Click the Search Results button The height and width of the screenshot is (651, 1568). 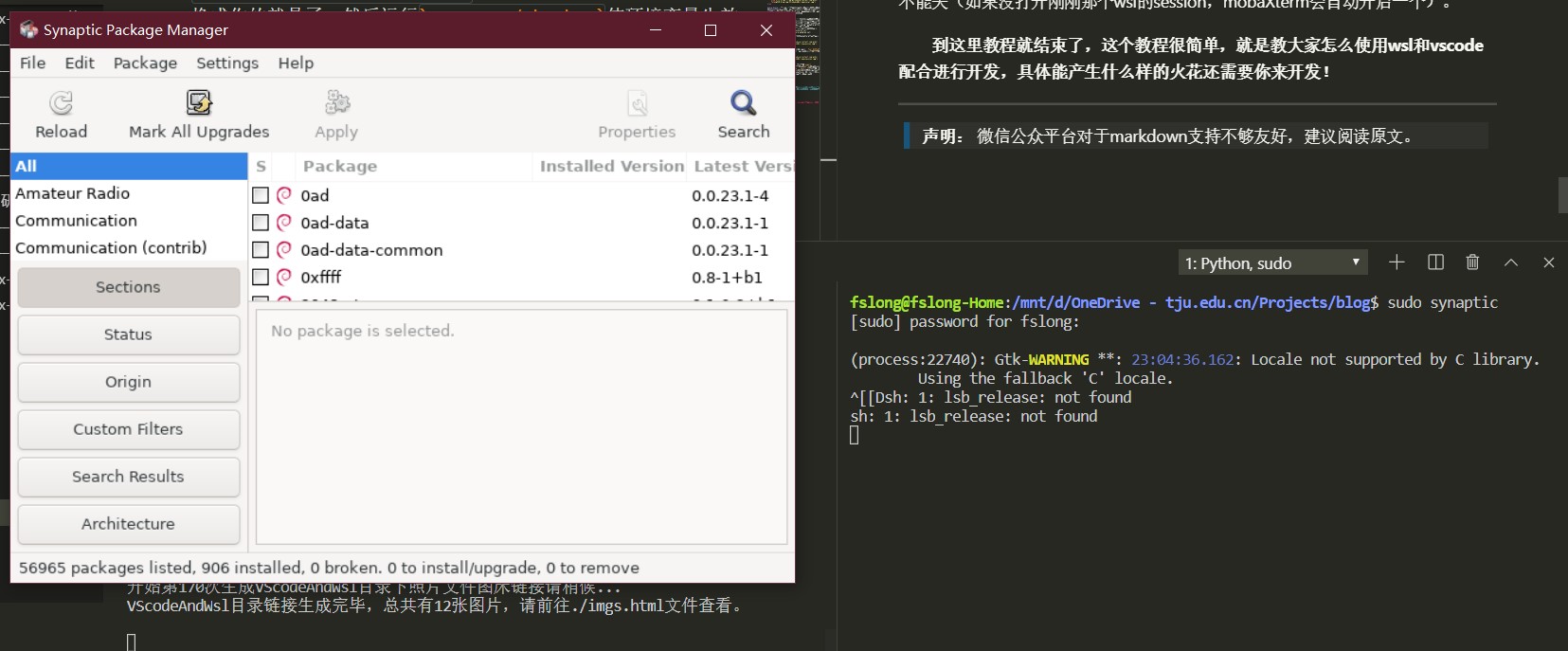coord(128,477)
